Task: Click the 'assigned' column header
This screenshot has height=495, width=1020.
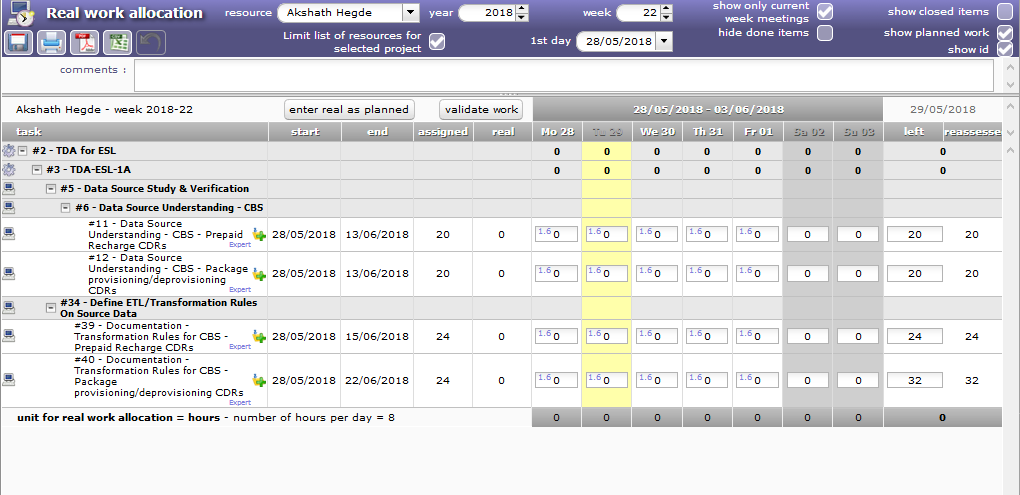Action: [442, 132]
